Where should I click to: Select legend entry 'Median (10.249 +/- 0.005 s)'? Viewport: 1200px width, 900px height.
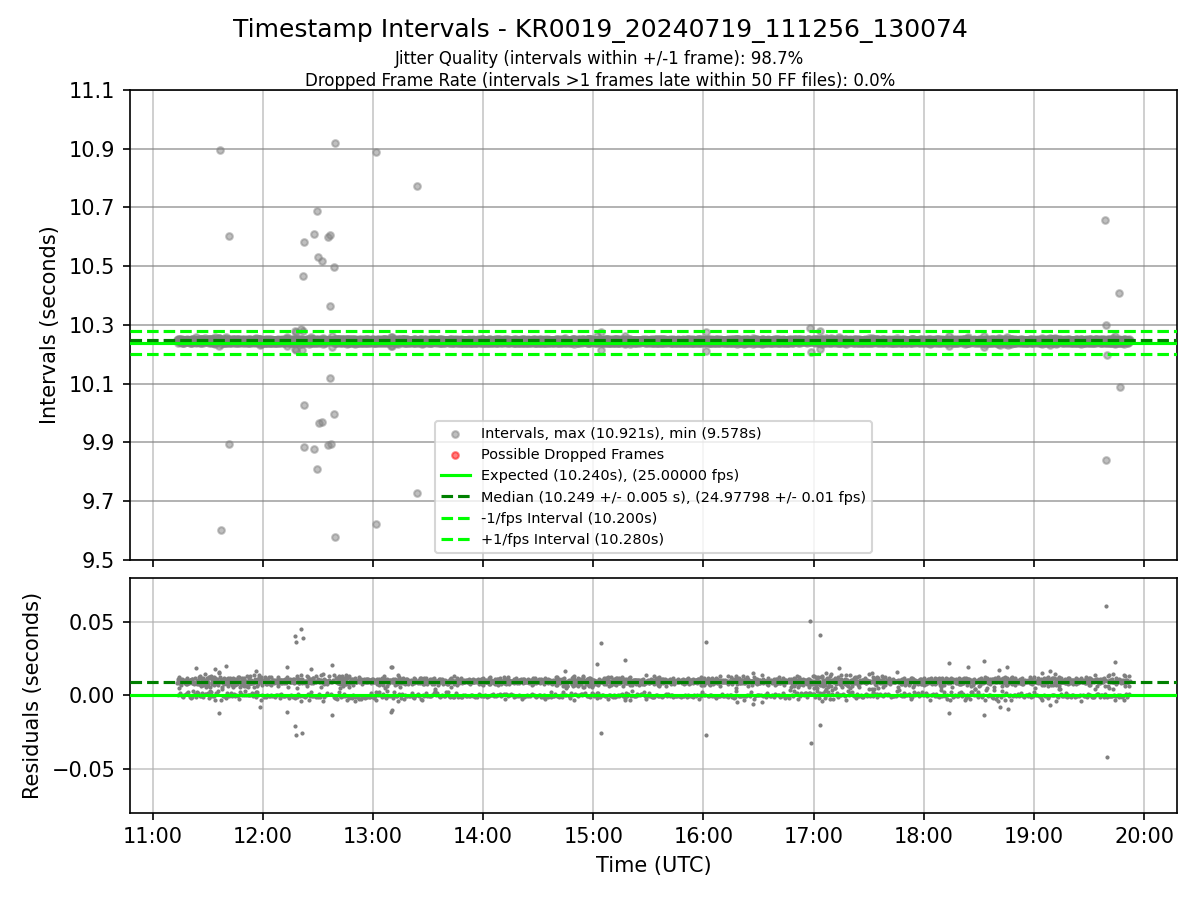(x=673, y=497)
